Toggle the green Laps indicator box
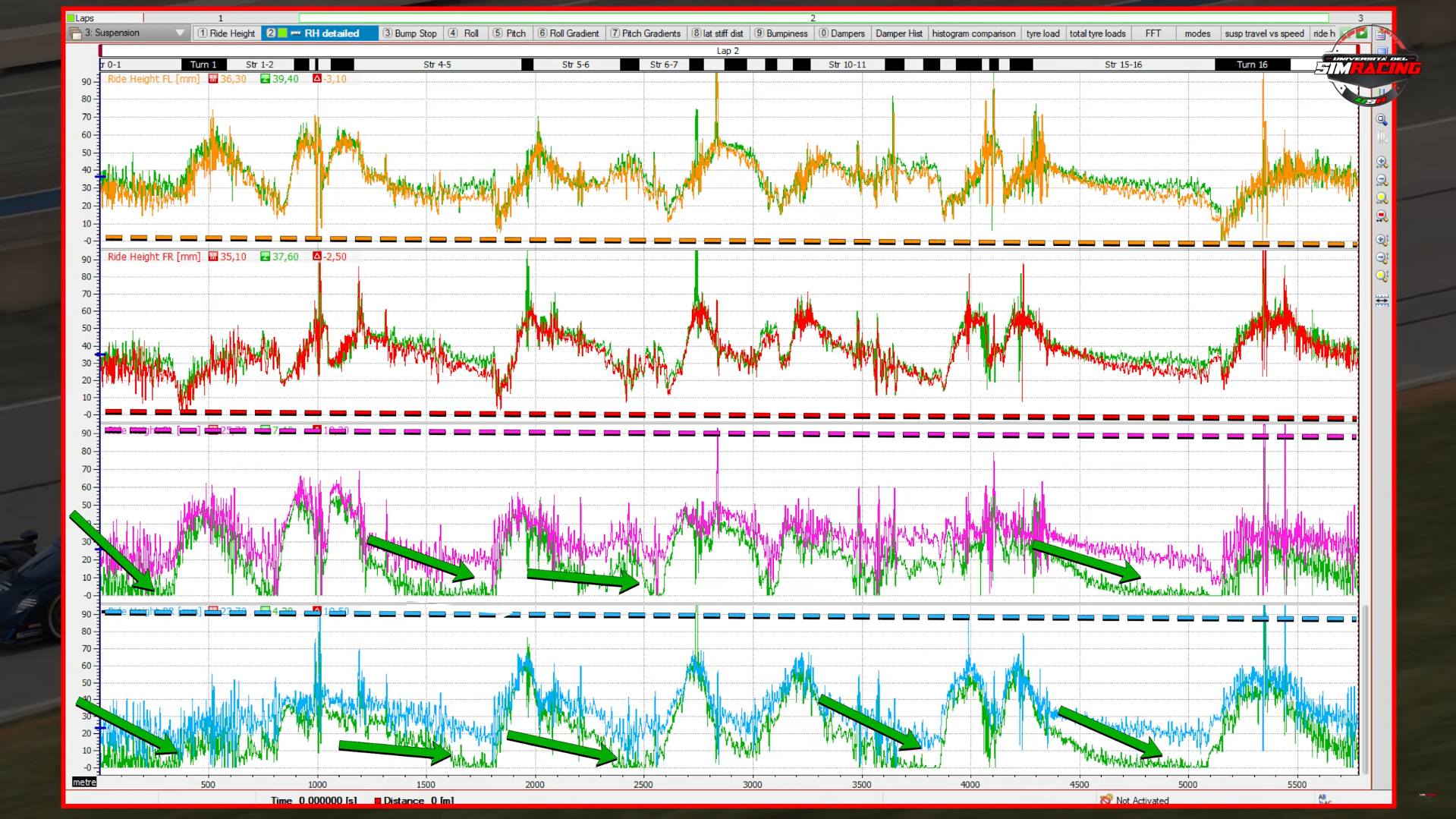 click(71, 18)
